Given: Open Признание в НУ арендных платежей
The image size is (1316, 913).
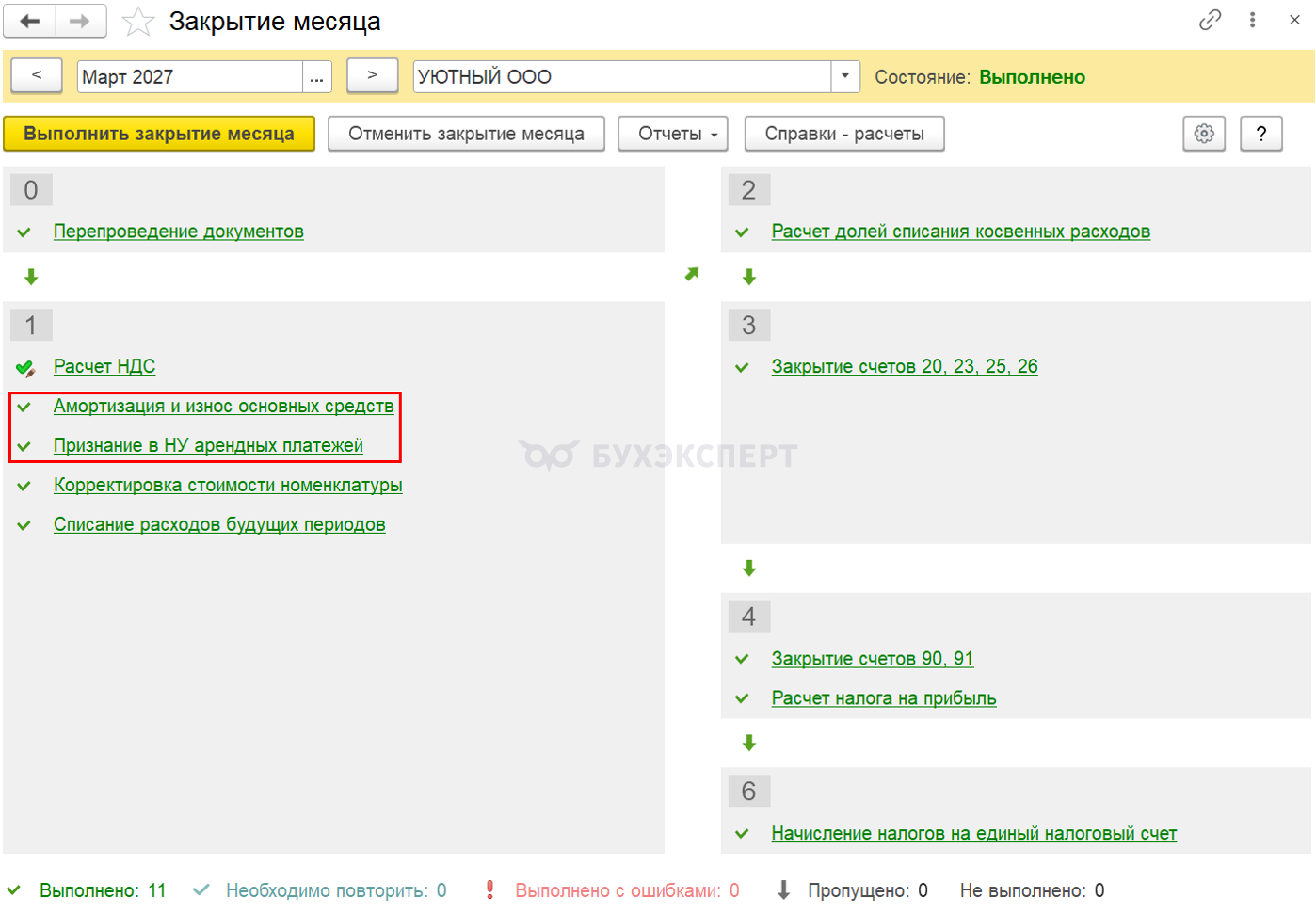Looking at the screenshot, I should coord(208,445).
